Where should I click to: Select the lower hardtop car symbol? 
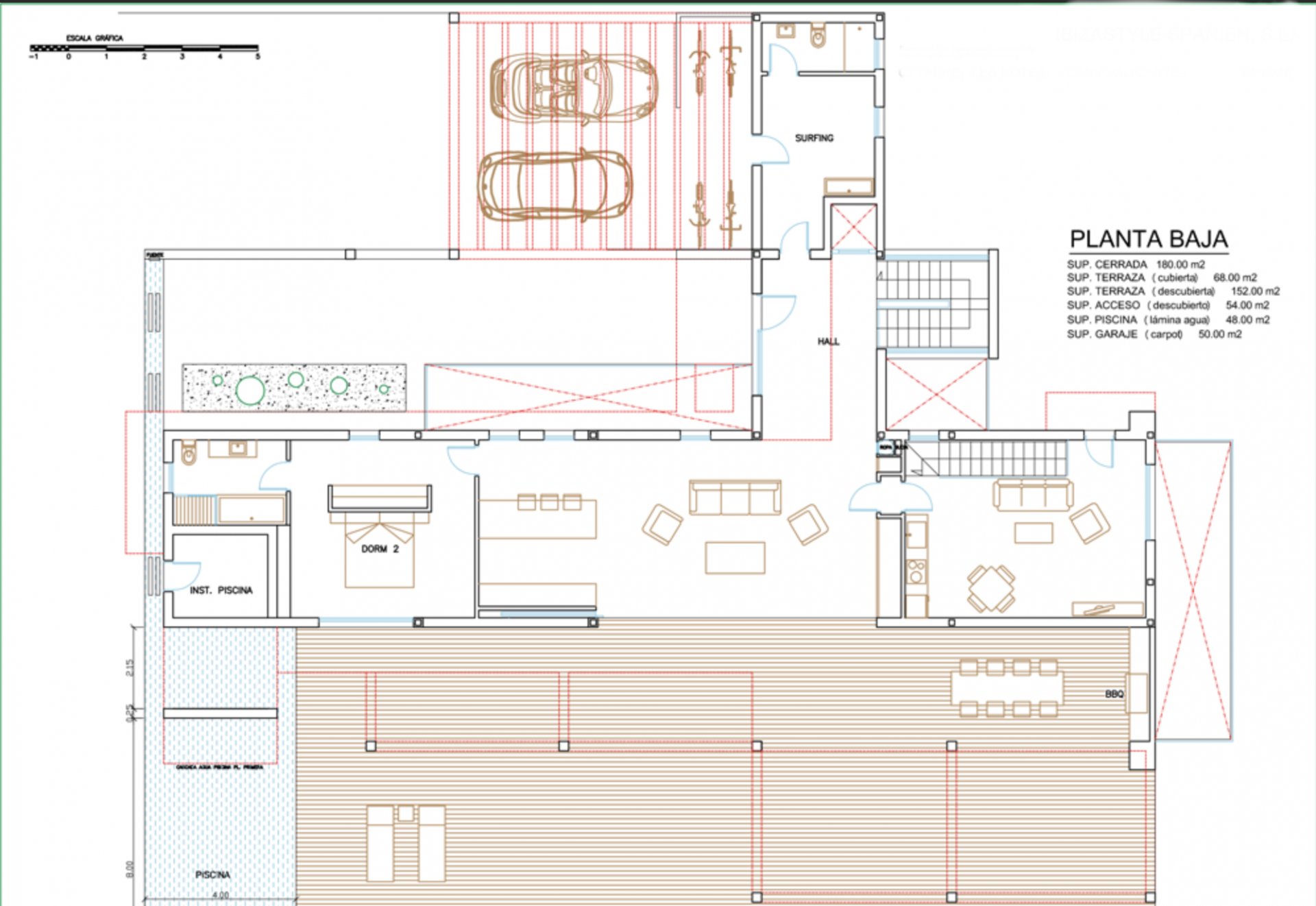click(x=555, y=186)
